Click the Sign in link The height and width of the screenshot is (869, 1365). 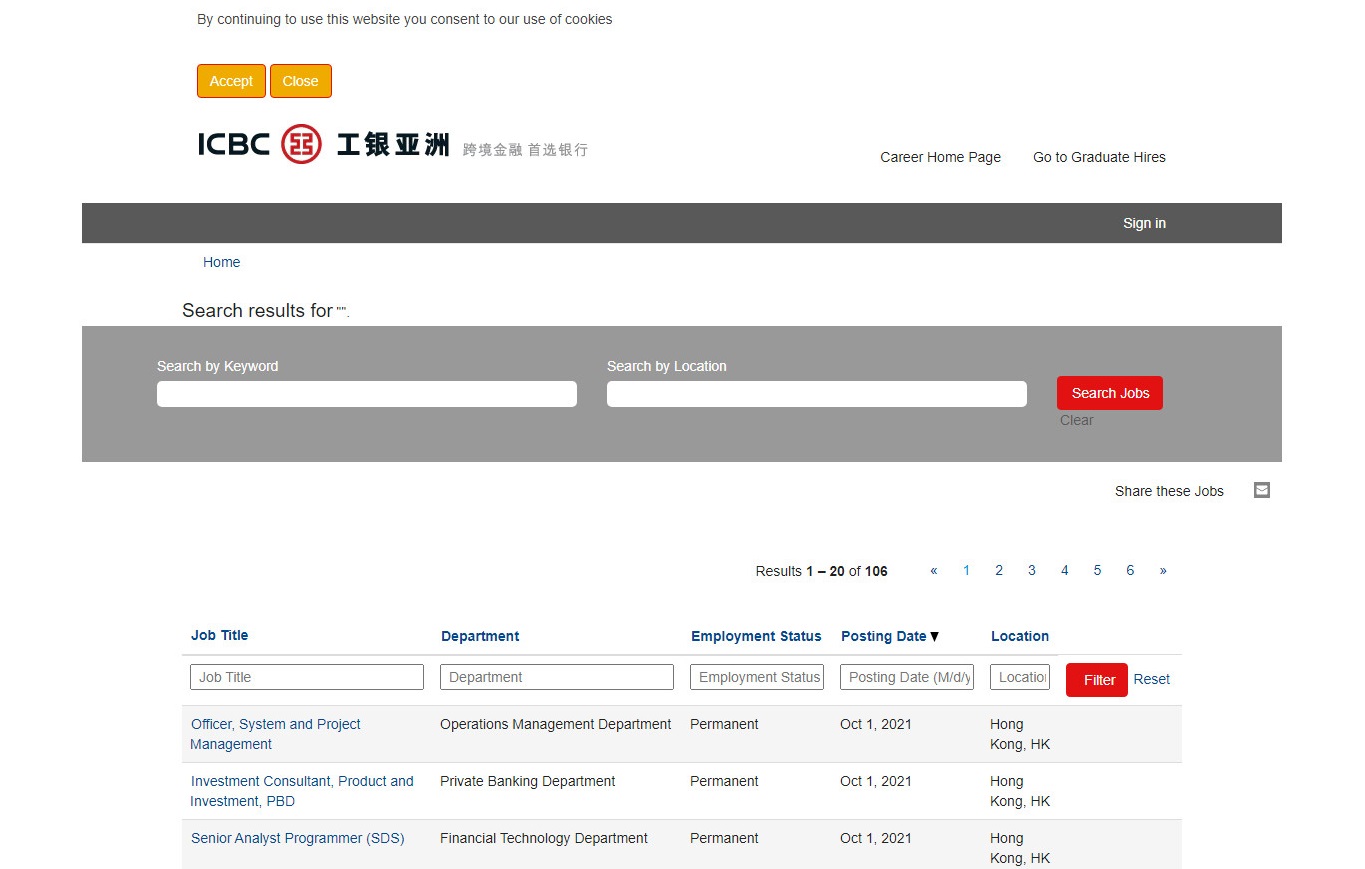1144,223
